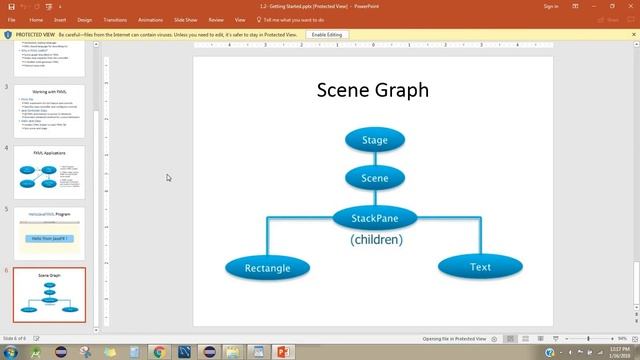Screen dimensions: 640x360
Task: Close the Protected View message bar
Action: tap(634, 35)
